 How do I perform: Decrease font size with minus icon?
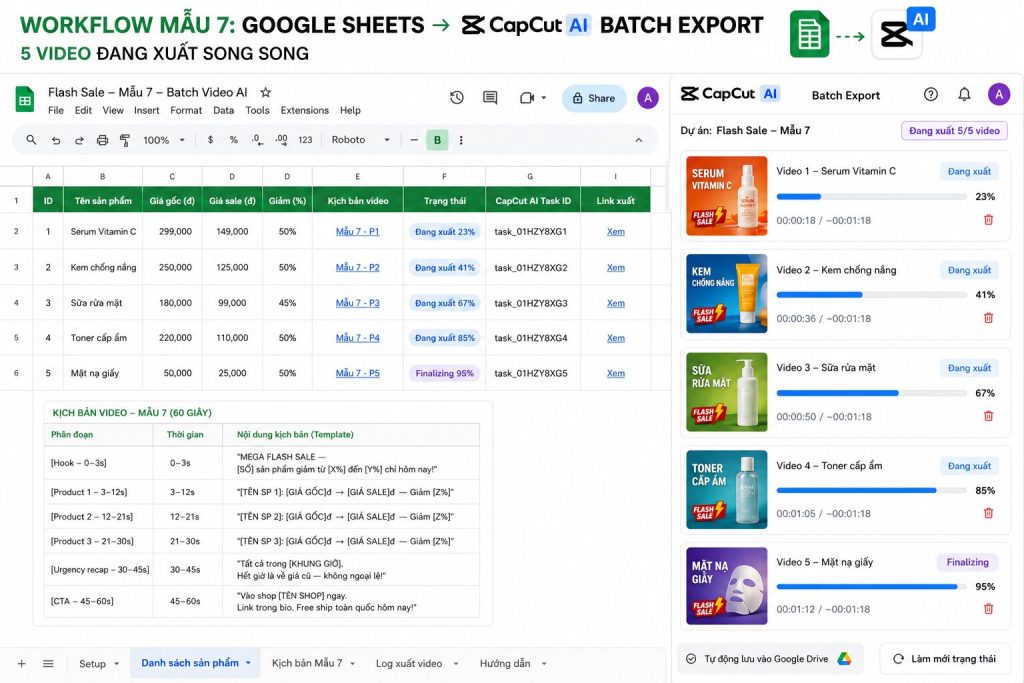coord(413,140)
